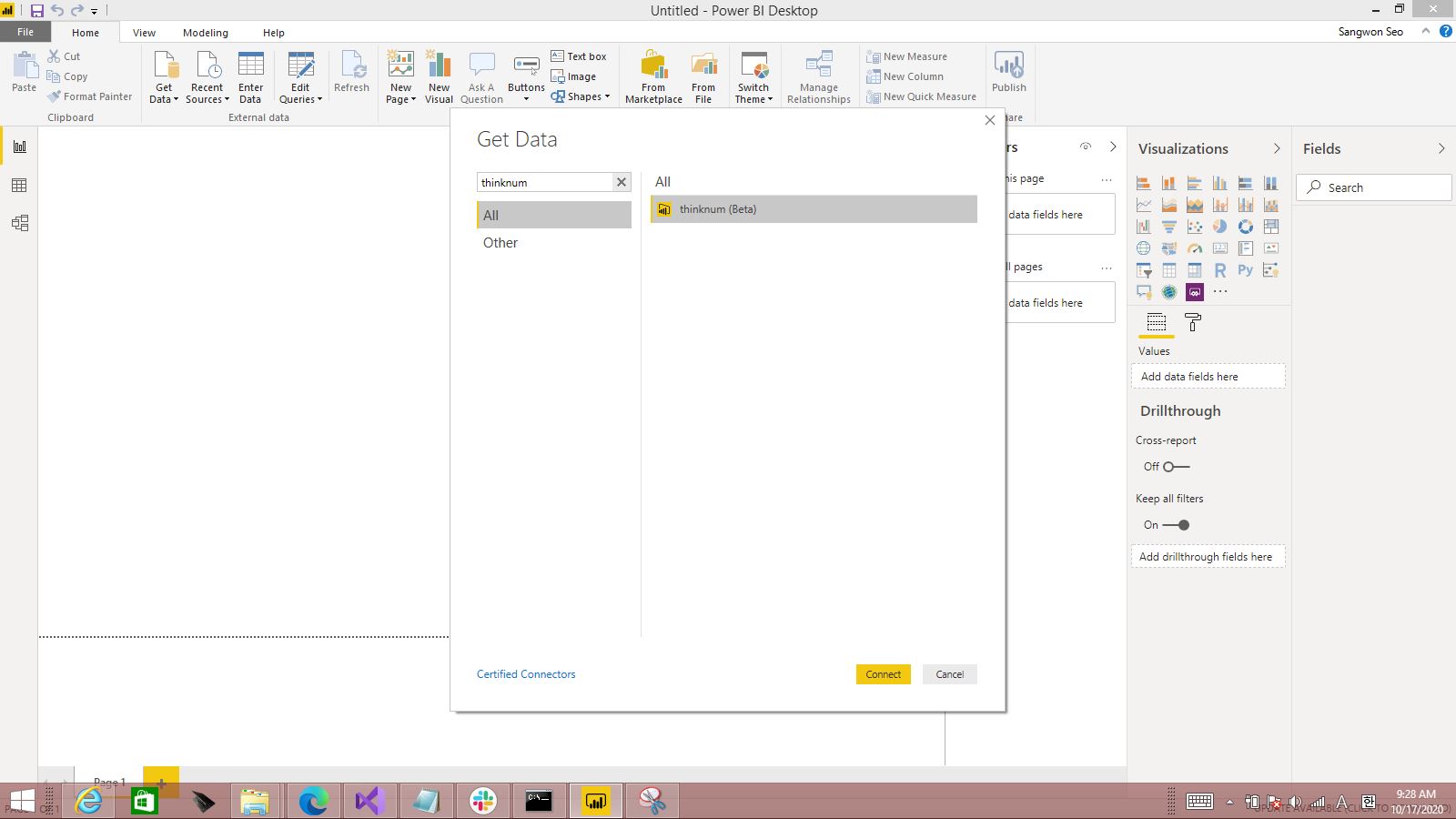Open the Fields well tab icon
The image size is (1456, 819).
point(1157,322)
